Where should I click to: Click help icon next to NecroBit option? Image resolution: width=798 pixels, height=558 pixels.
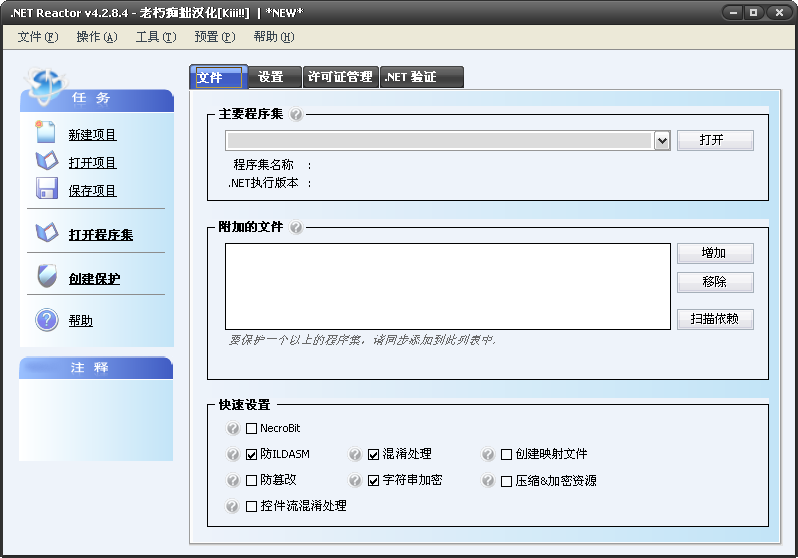pyautogui.click(x=233, y=428)
